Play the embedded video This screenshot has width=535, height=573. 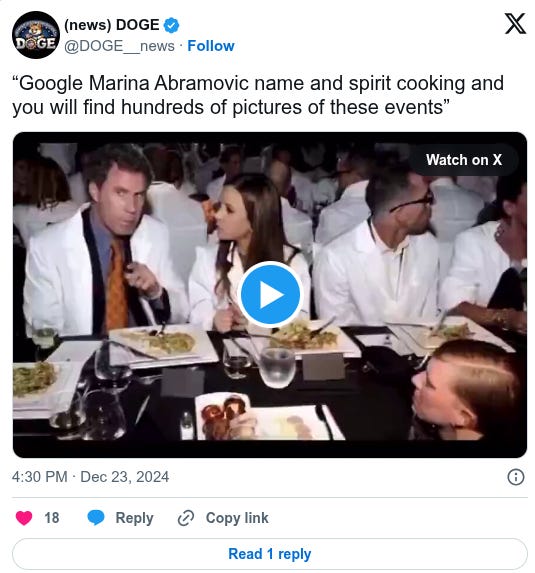(270, 295)
